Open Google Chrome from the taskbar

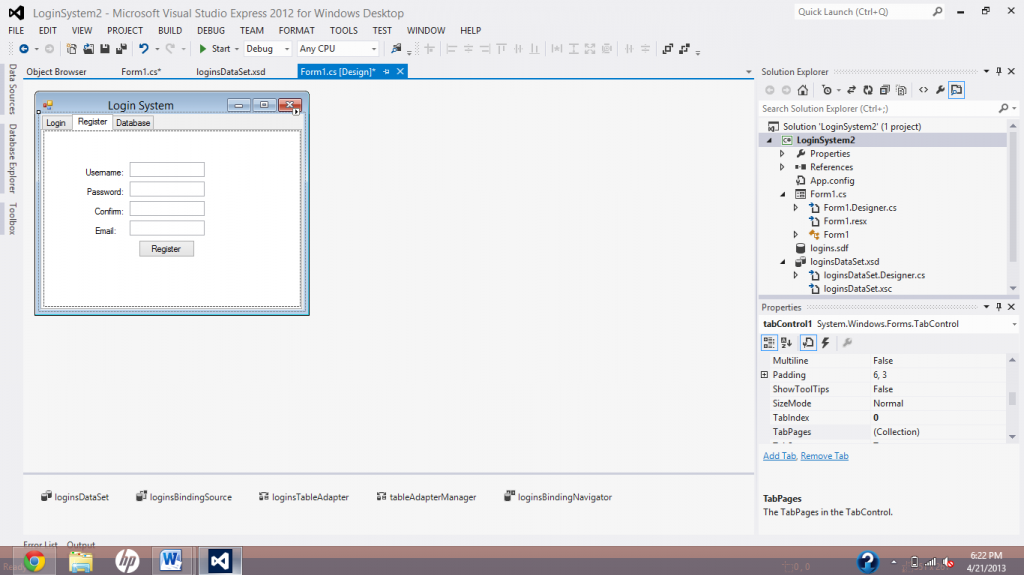tap(35, 561)
